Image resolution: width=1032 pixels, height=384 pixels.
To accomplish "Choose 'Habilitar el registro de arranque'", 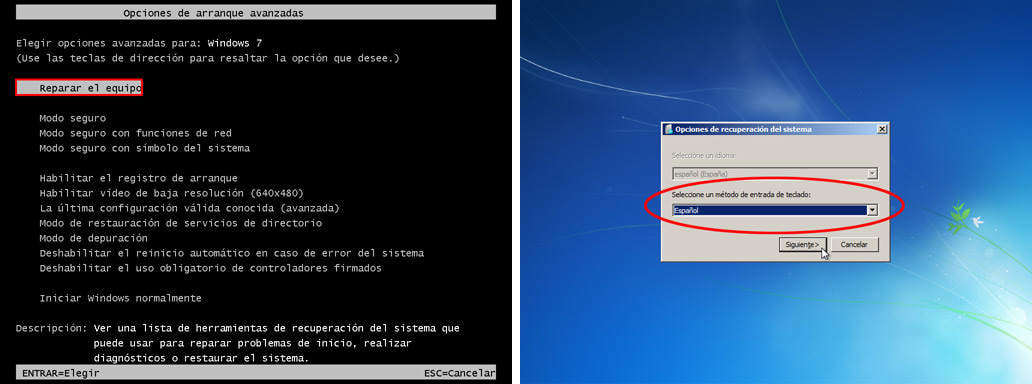I will coord(138,178).
